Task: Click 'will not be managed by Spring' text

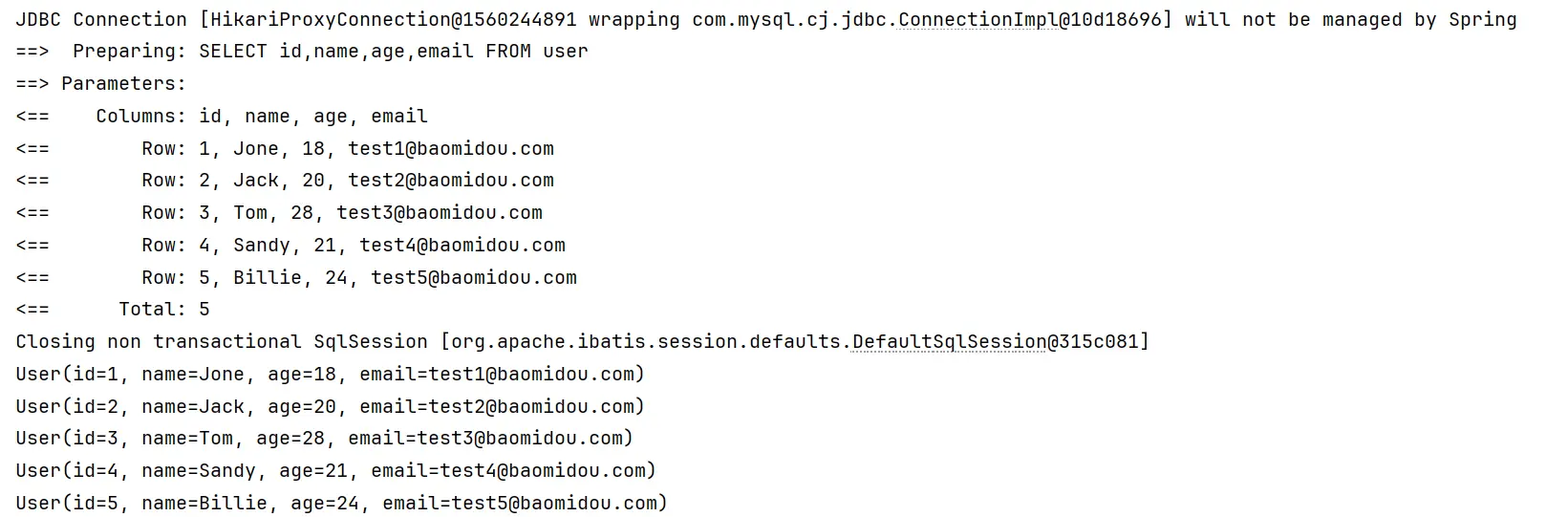Action: coord(1350,20)
